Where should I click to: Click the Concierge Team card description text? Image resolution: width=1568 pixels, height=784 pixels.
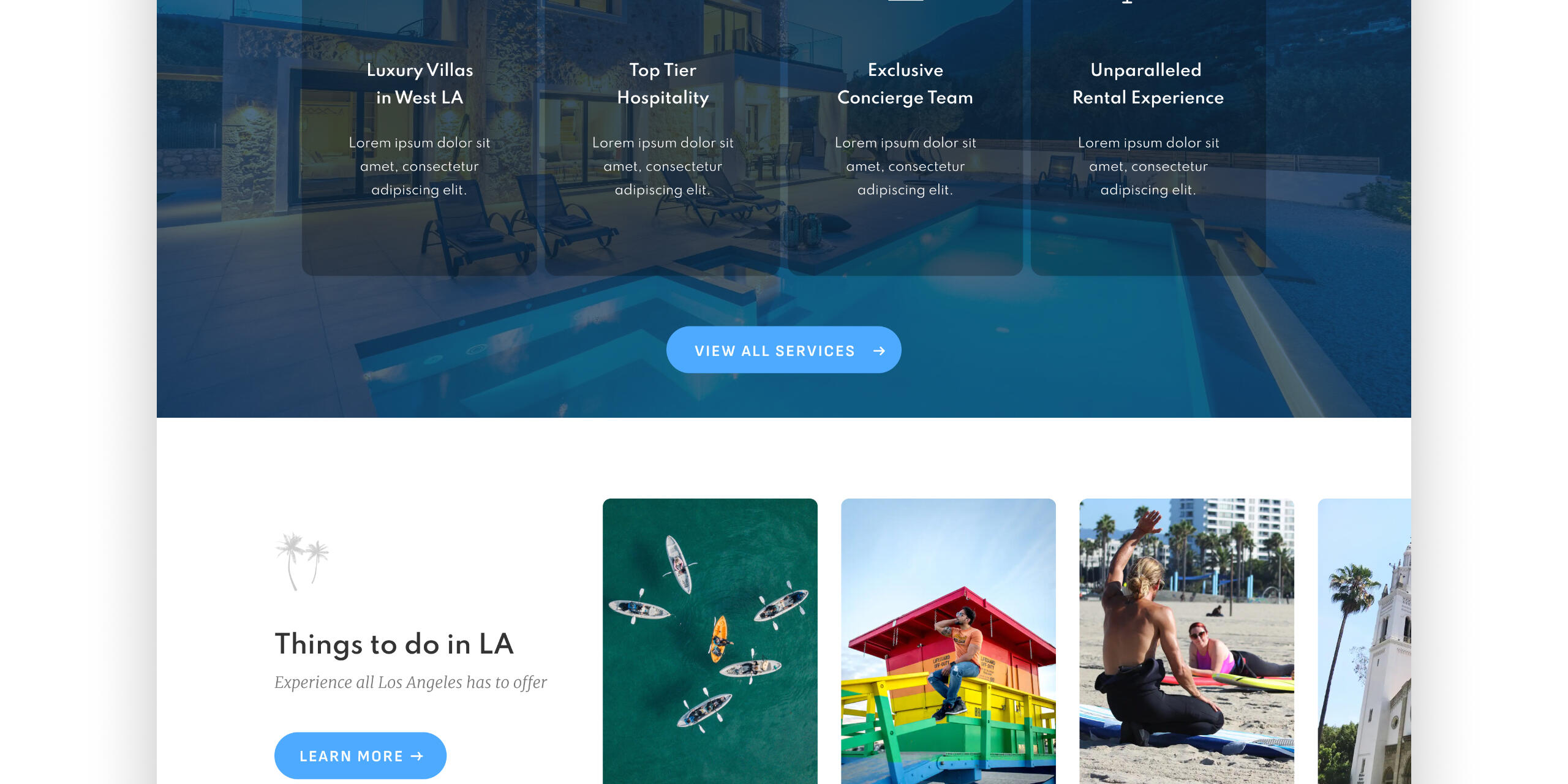905,166
